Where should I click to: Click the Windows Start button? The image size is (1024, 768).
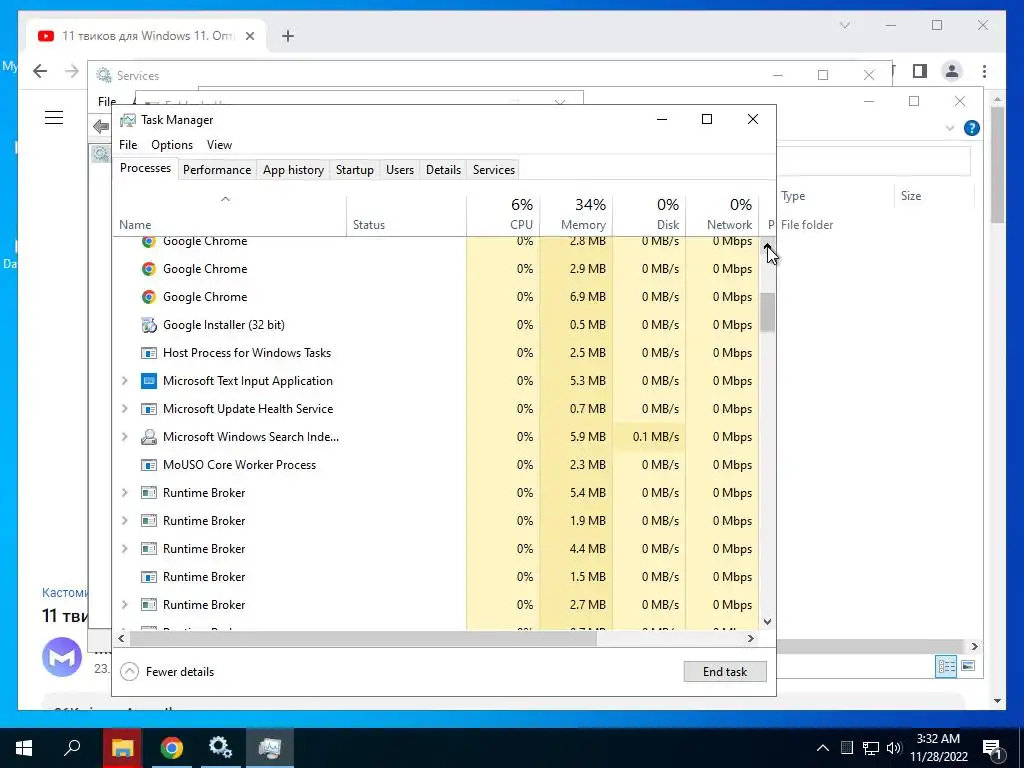point(24,748)
